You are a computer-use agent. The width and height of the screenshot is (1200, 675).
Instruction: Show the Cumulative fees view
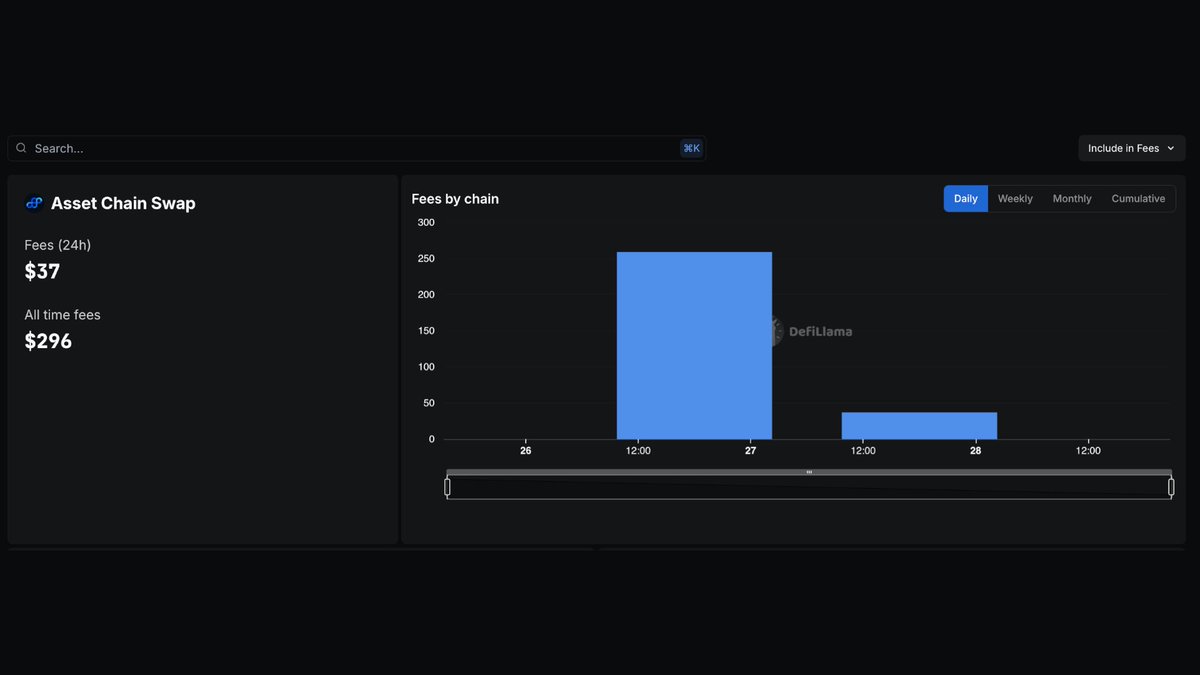pyautogui.click(x=1138, y=199)
